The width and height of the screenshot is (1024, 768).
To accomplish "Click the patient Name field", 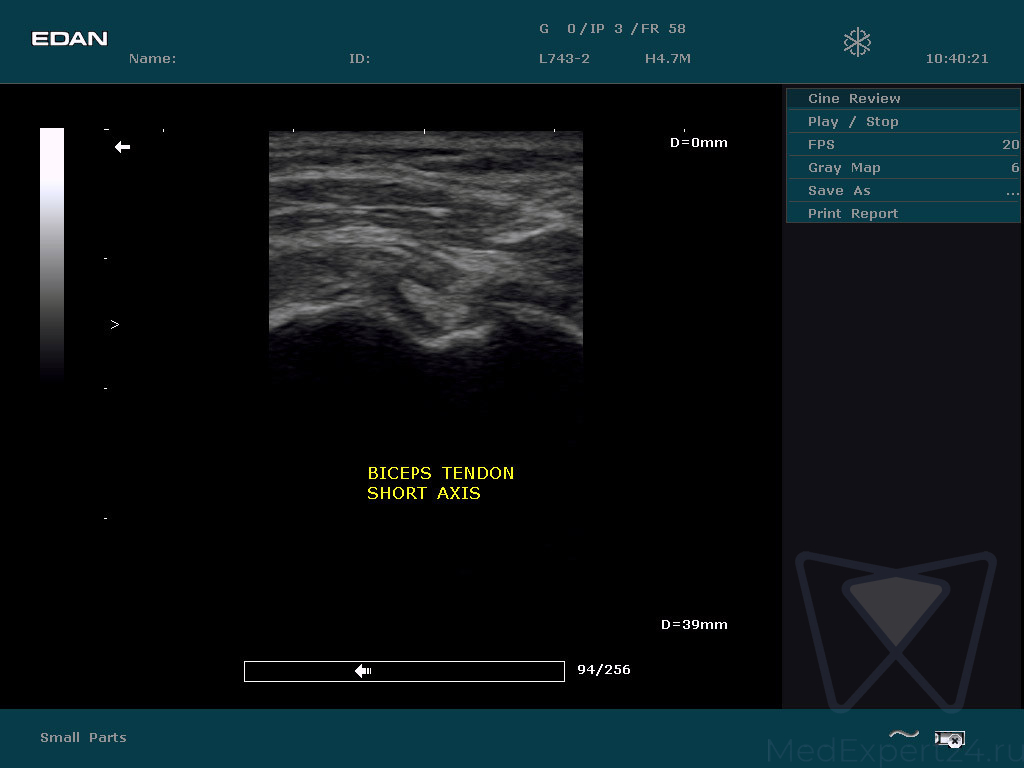I will point(152,59).
